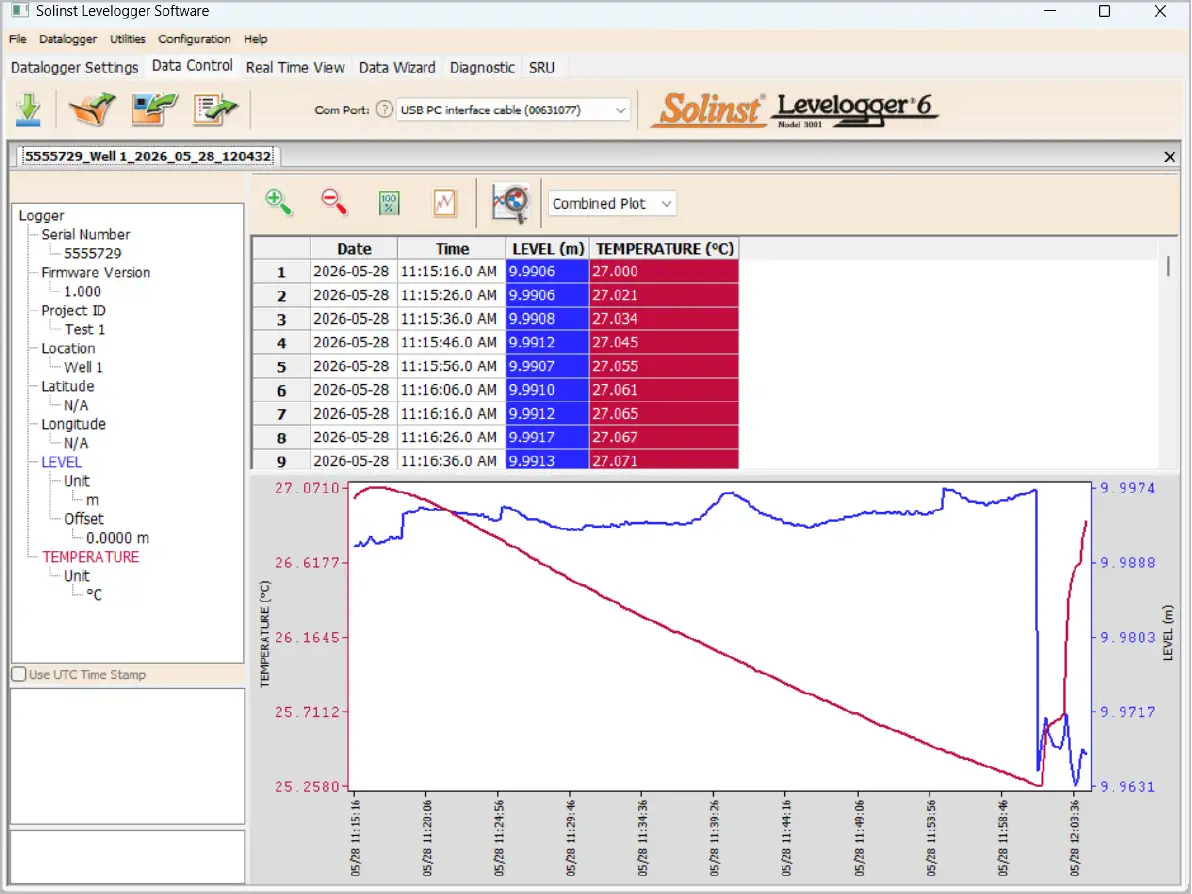Switch to the Diagnostic tab
This screenshot has width=1192, height=894.
pyautogui.click(x=482, y=67)
